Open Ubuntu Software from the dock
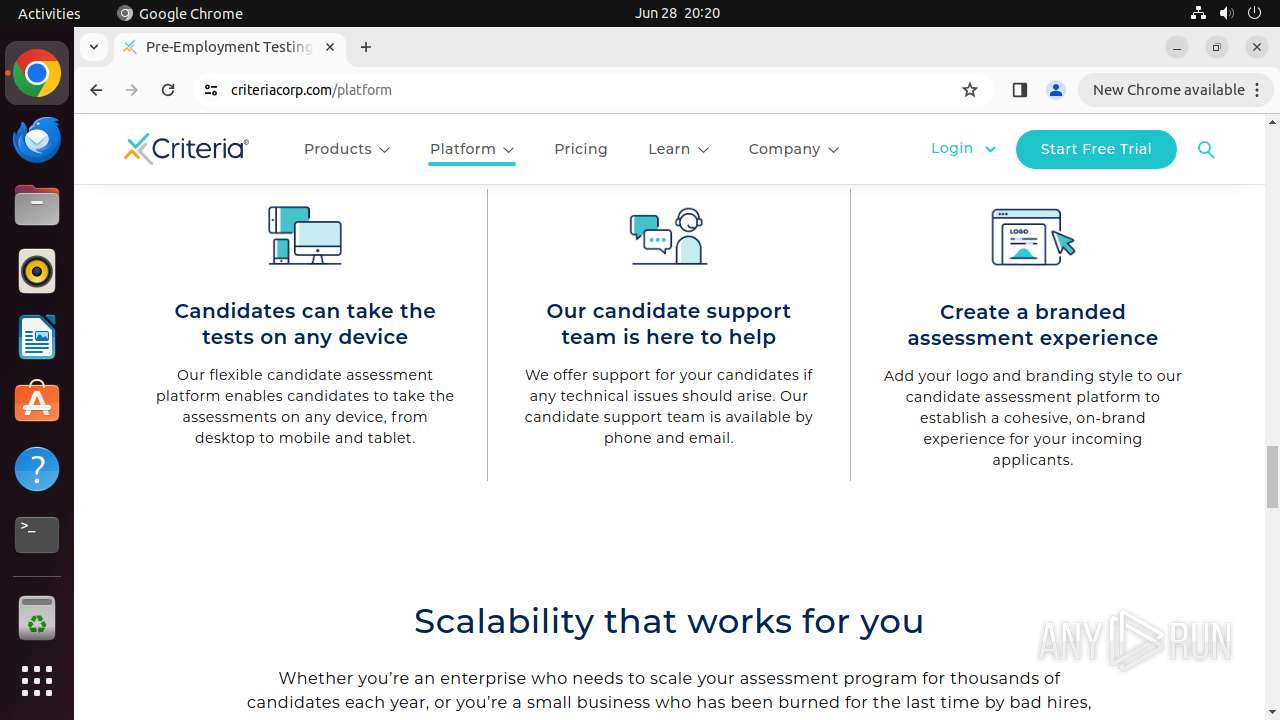Viewport: 1280px width, 720px height. (37, 402)
